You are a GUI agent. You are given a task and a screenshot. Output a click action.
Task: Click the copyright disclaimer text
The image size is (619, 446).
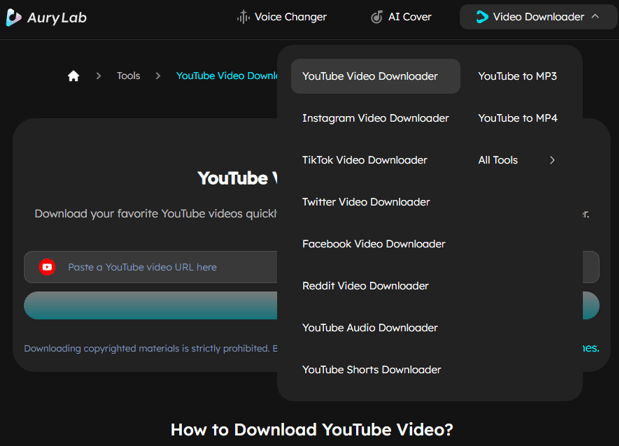coord(151,349)
